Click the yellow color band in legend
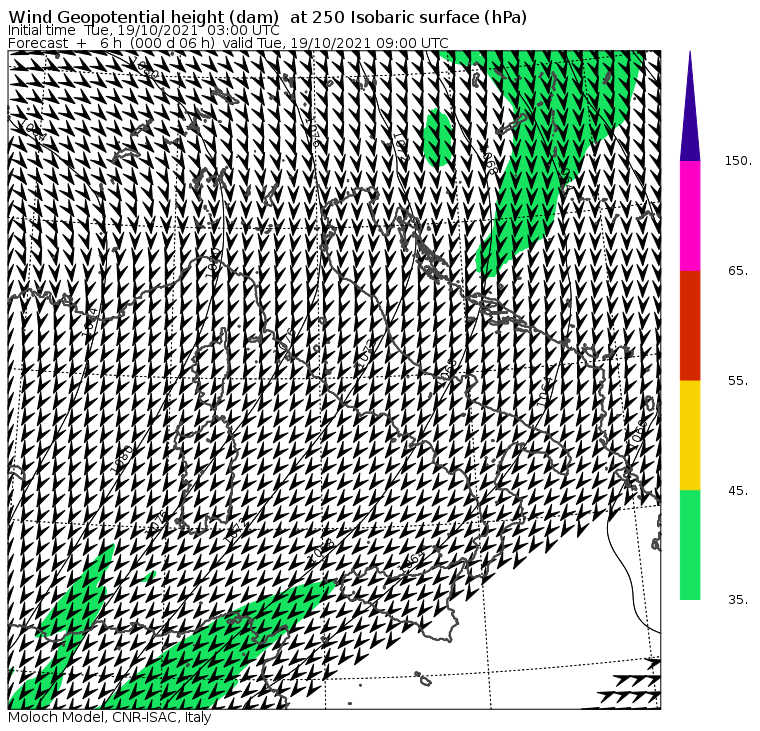760x731 pixels. pos(690,435)
